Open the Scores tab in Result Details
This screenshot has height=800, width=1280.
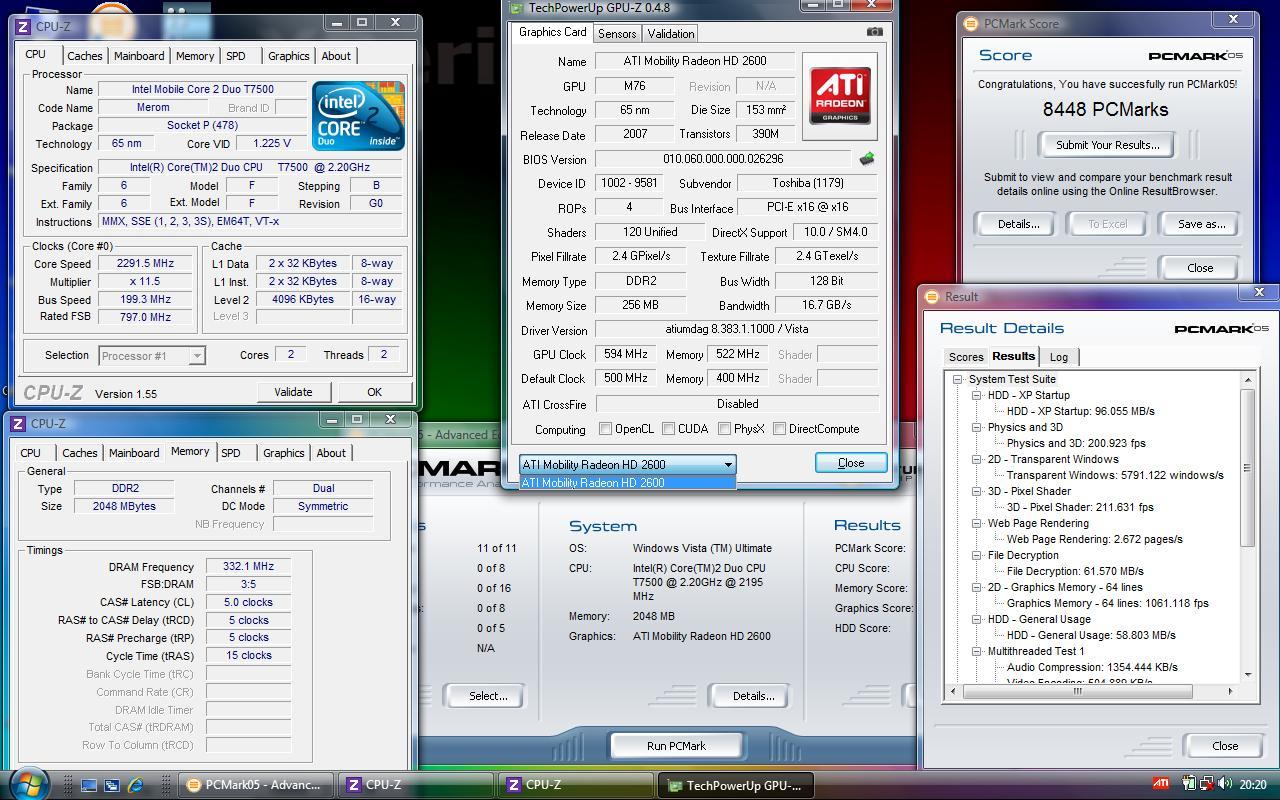[966, 357]
